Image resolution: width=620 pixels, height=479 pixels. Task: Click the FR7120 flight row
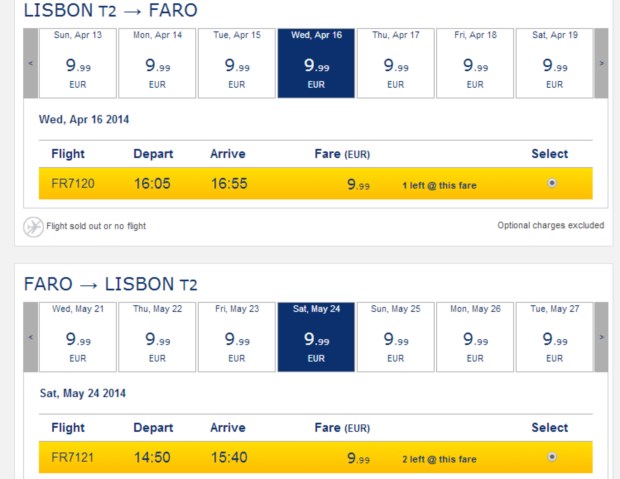pyautogui.click(x=300, y=184)
